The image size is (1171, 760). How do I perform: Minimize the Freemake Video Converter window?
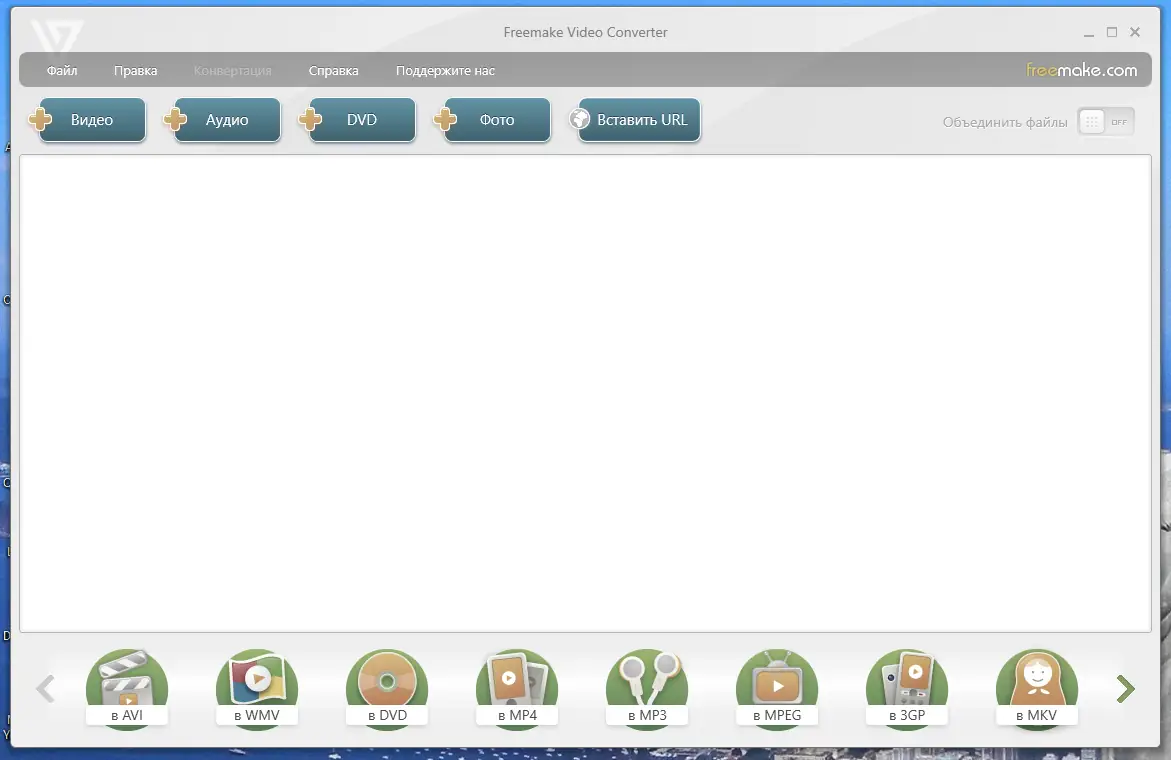[1089, 33]
